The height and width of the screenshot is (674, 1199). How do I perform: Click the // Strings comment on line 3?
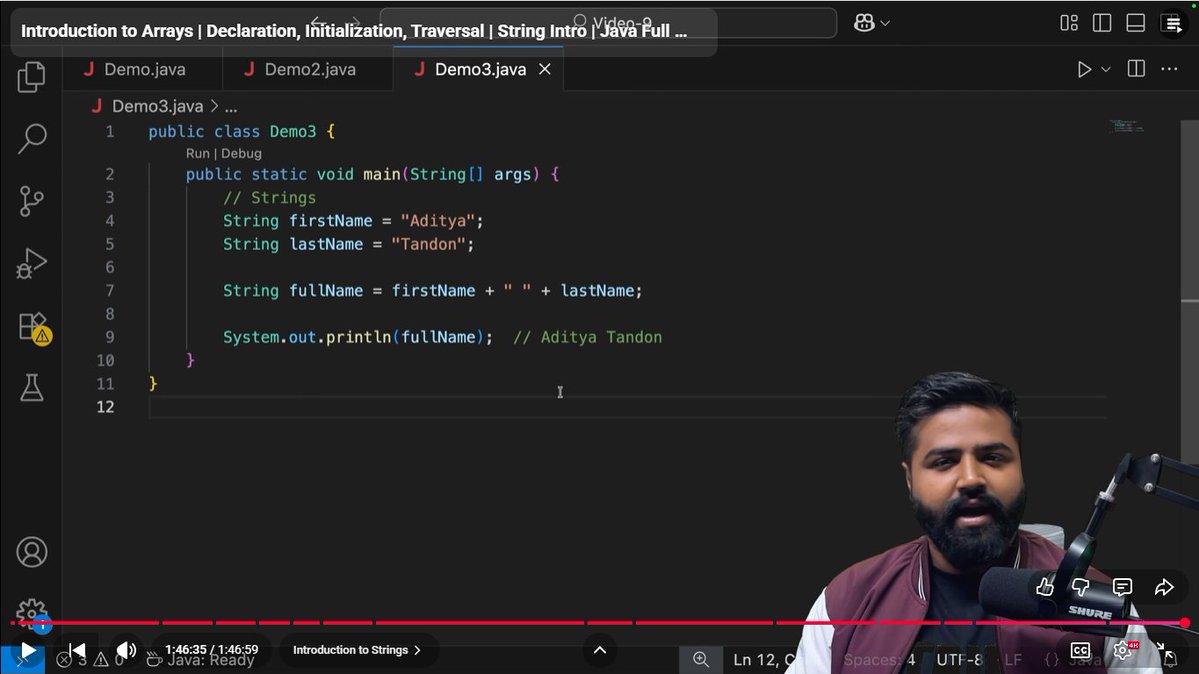click(269, 198)
